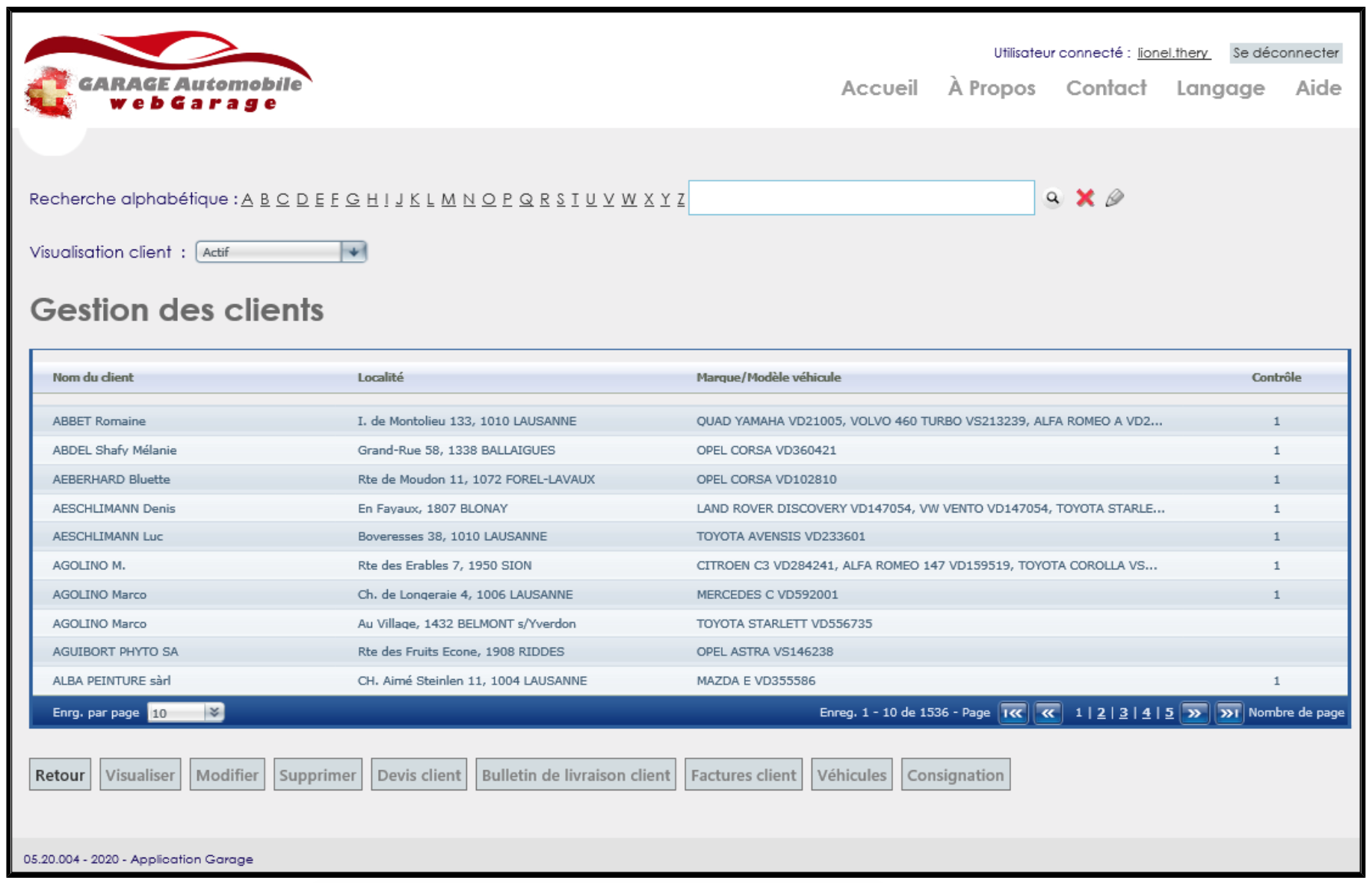Screen dimensions: 1372x883
Task: Go to previous page of records
Action: (x=1048, y=713)
